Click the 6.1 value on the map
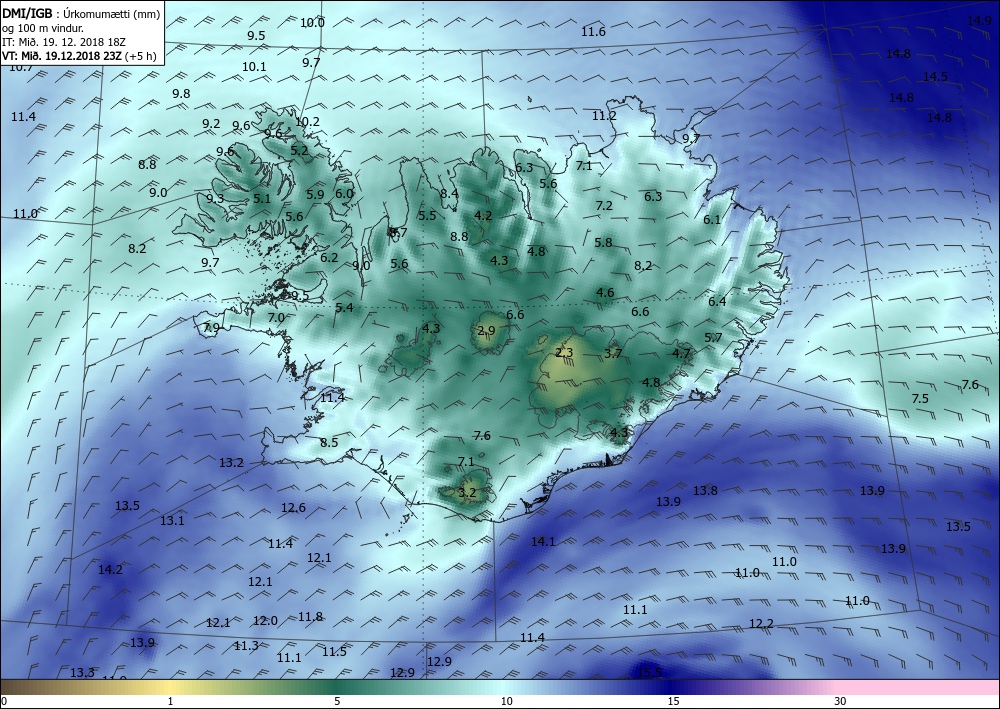This screenshot has height=709, width=1000. click(x=712, y=220)
